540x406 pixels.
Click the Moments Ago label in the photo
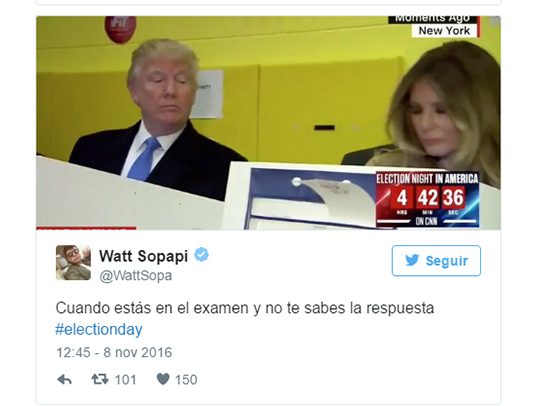(432, 19)
